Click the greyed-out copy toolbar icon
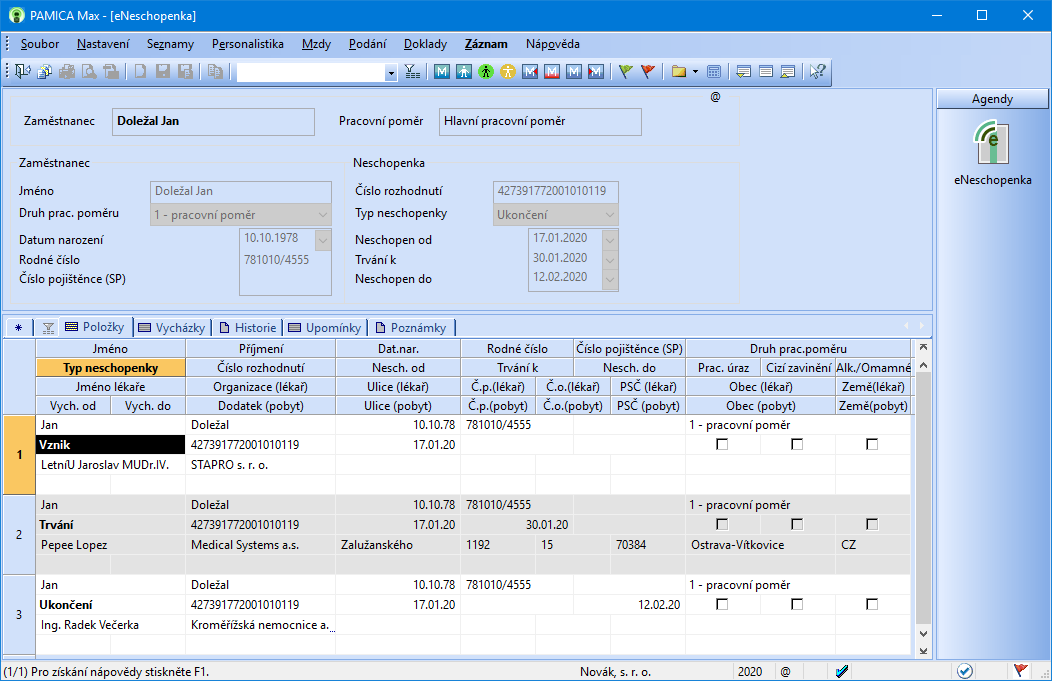 click(215, 71)
